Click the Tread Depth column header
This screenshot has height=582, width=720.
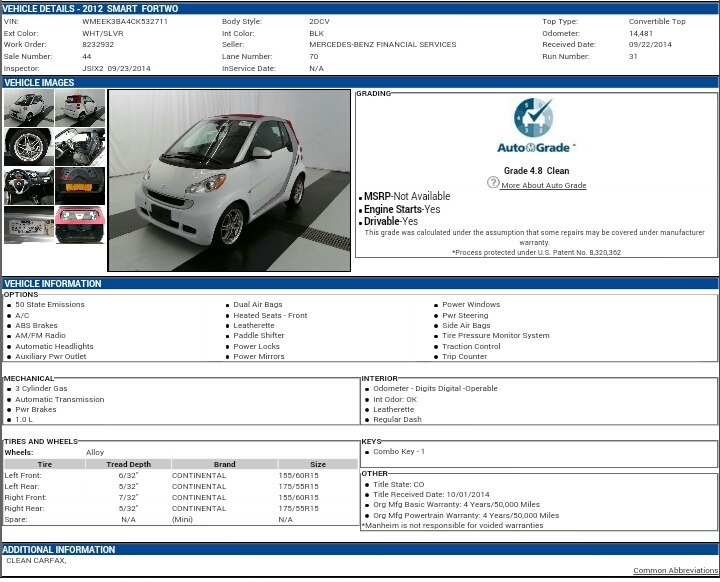128,464
